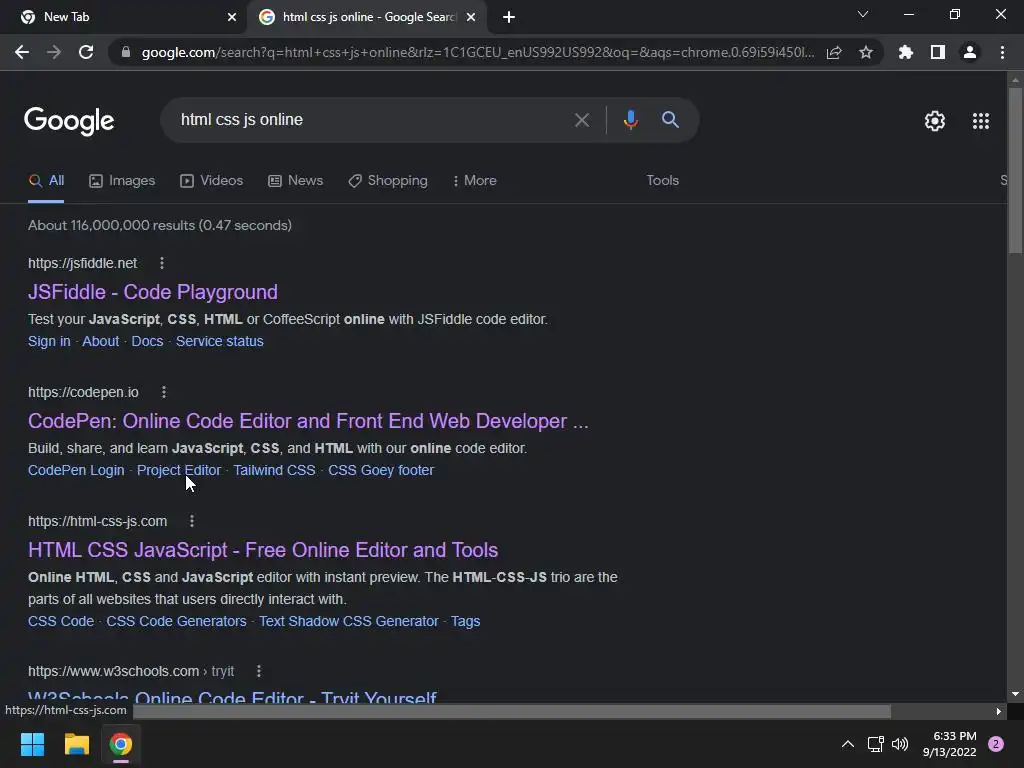Screen dimensions: 1024x768
Task: Clear the search query with X
Action: click(581, 120)
